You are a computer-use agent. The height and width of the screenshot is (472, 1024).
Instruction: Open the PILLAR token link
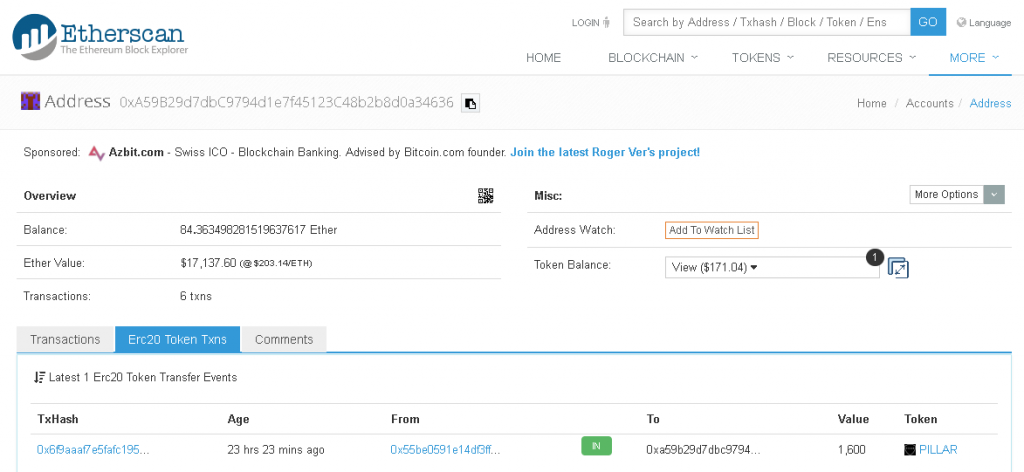click(938, 450)
